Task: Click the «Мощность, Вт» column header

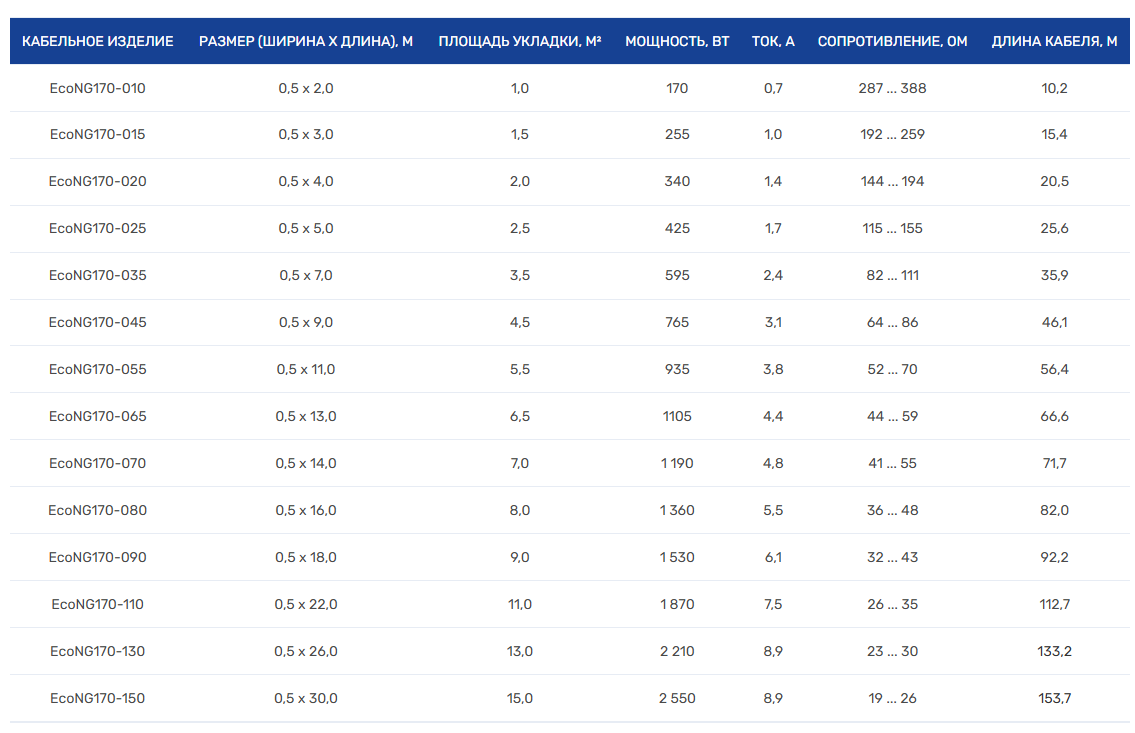Action: [677, 41]
